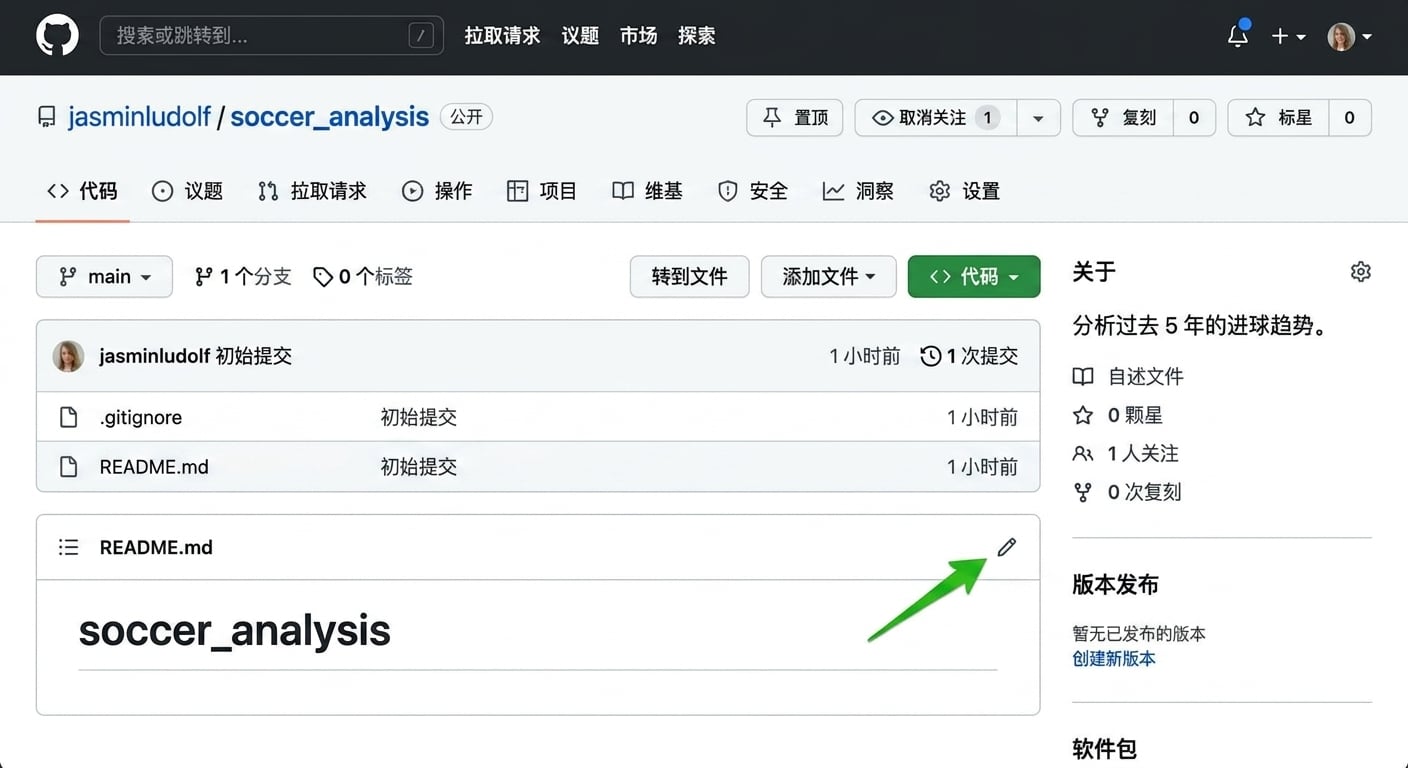Edit README with the pencil icon
Viewport: 1408px width, 768px height.
pos(1007,546)
